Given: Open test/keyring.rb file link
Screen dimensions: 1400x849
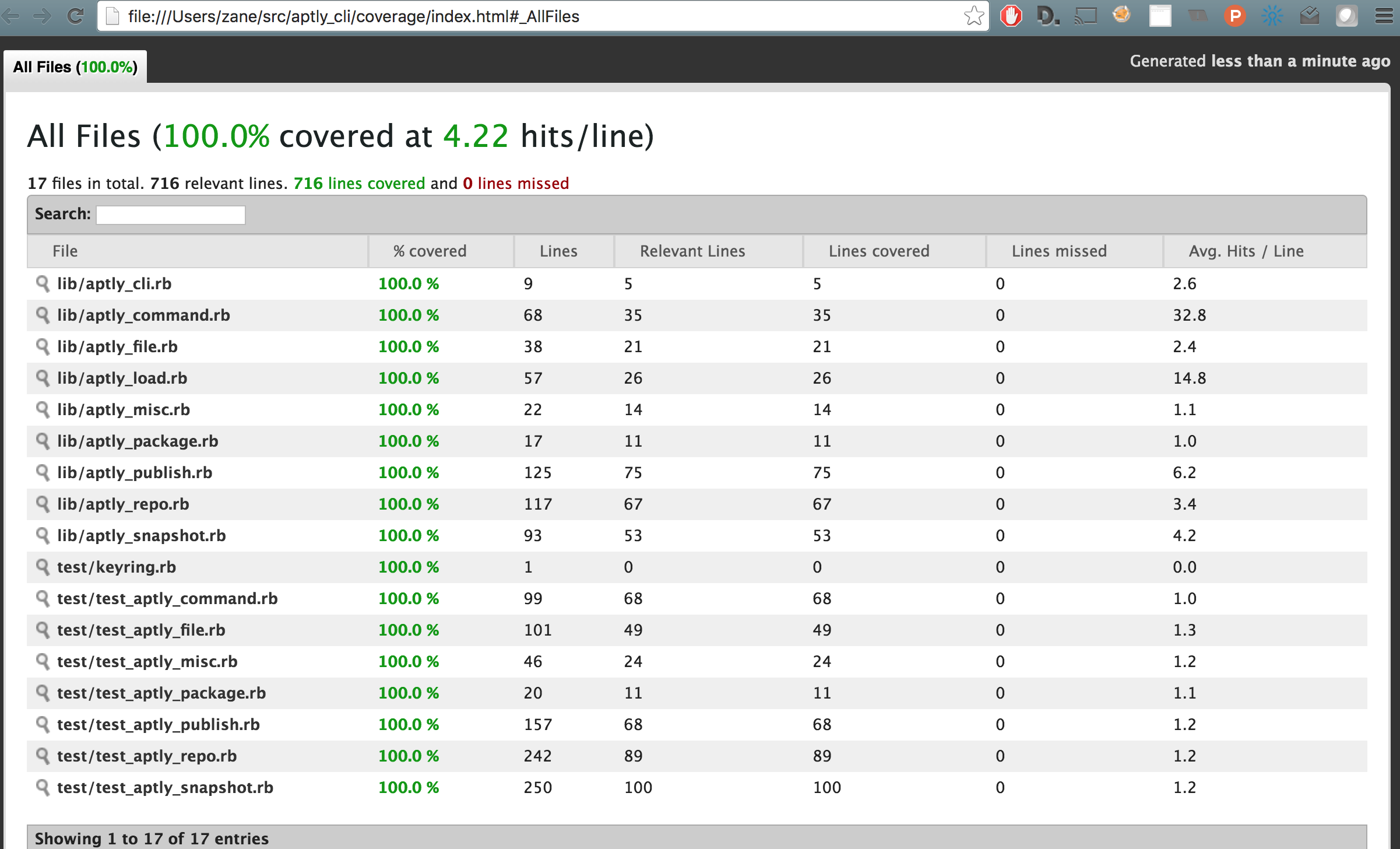Looking at the screenshot, I should [117, 567].
